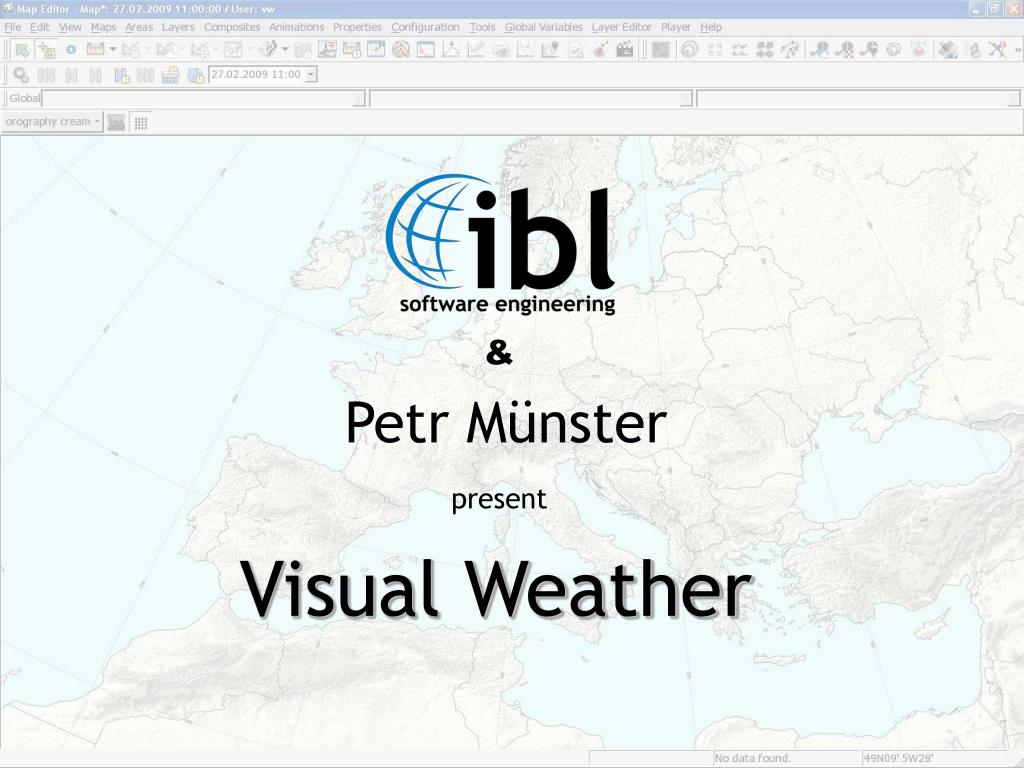
Task: Click the spiral circle icon
Action: click(689, 50)
